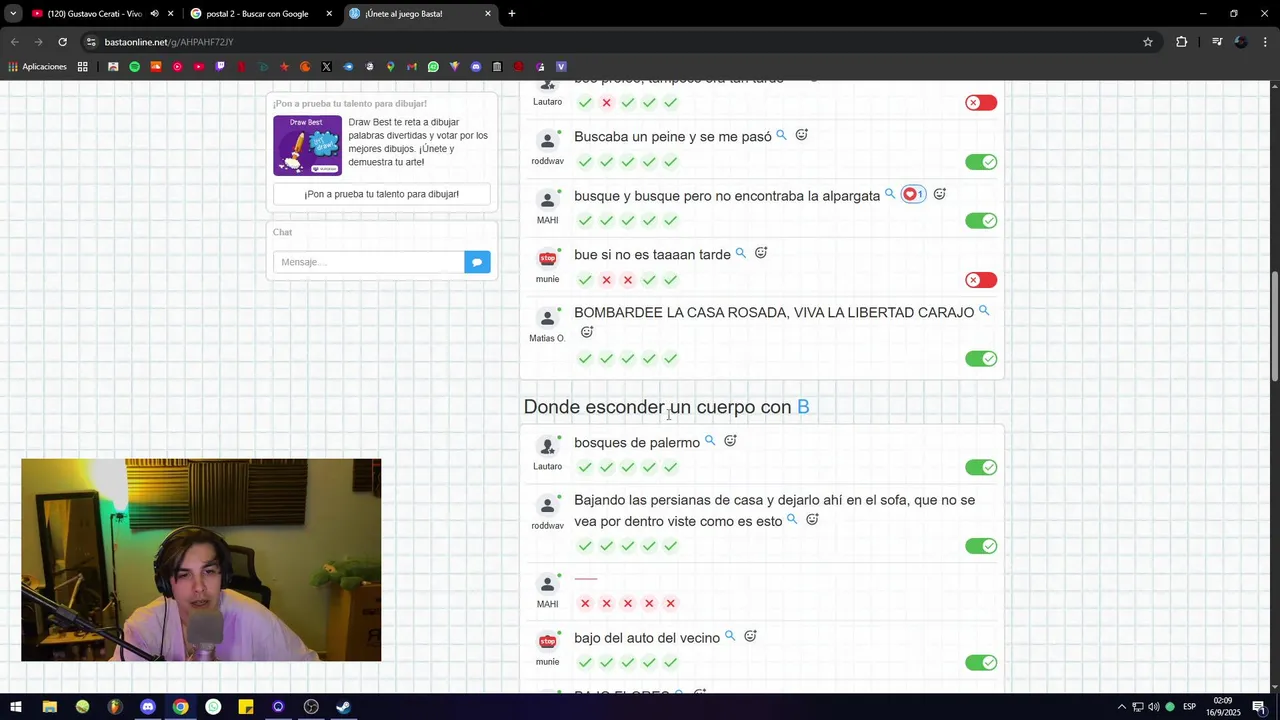
Task: Open X (Twitter) bookmark
Action: tap(327, 67)
